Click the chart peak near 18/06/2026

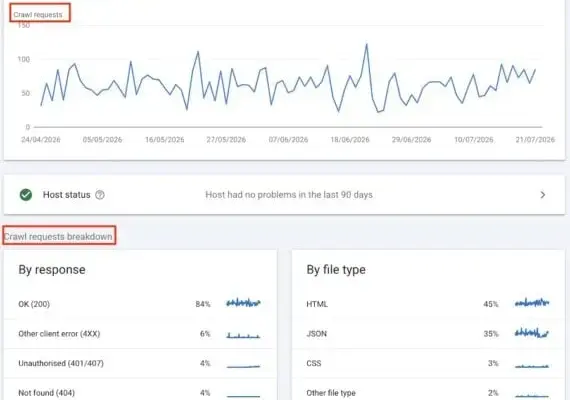pos(366,44)
